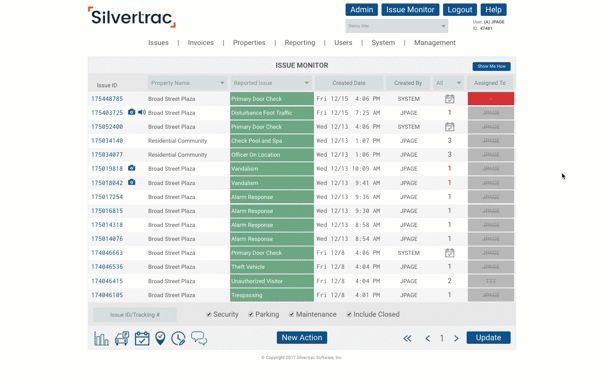This screenshot has width=608, height=384.
Task: Open the Property Name filter dropdown
Action: (x=187, y=83)
